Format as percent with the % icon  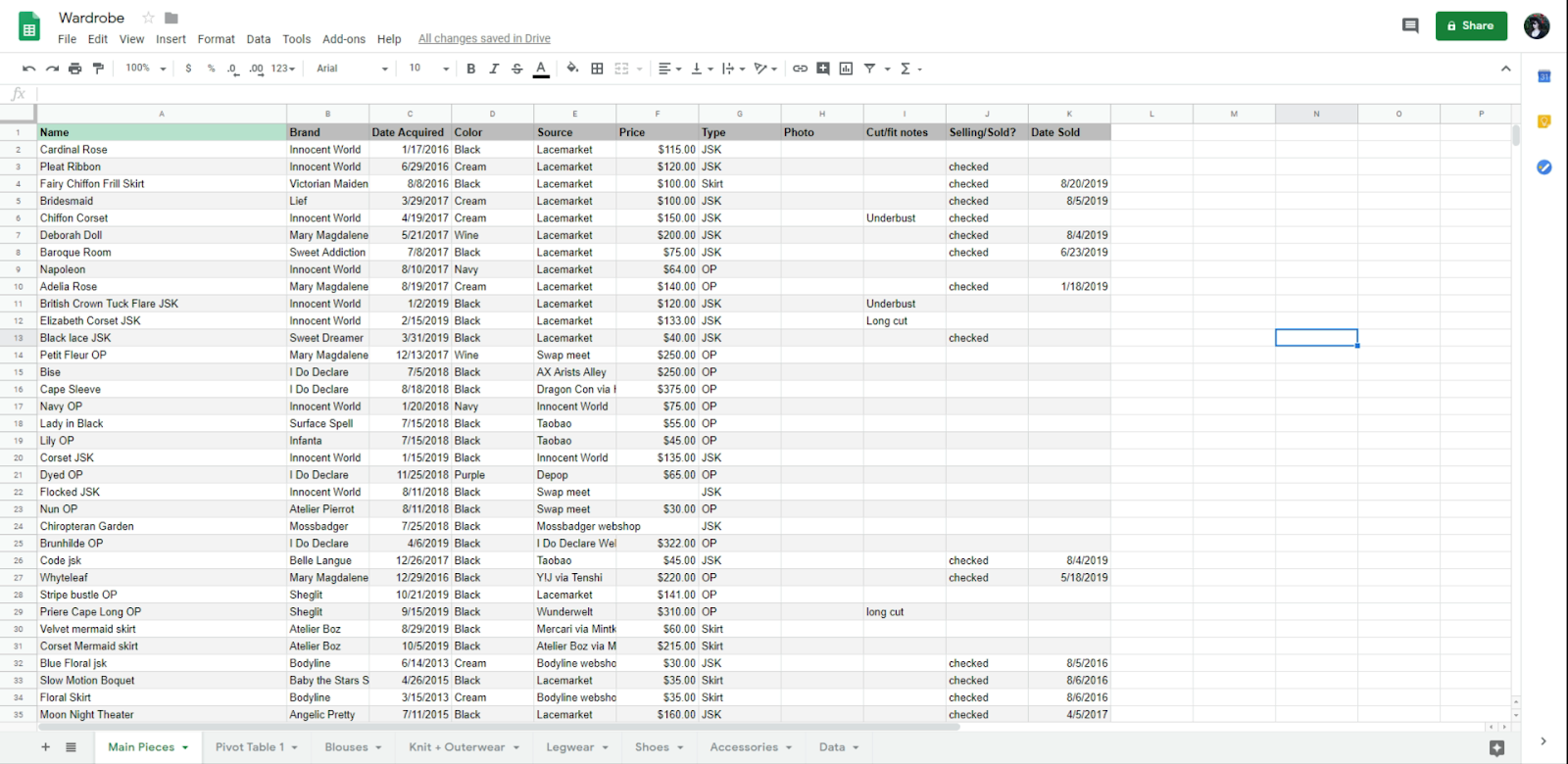click(x=211, y=69)
